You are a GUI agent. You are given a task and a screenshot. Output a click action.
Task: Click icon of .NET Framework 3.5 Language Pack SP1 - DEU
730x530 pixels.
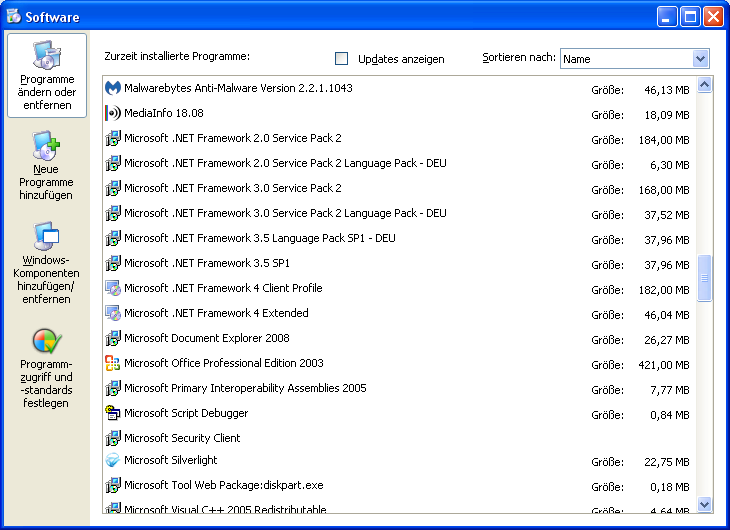113,238
